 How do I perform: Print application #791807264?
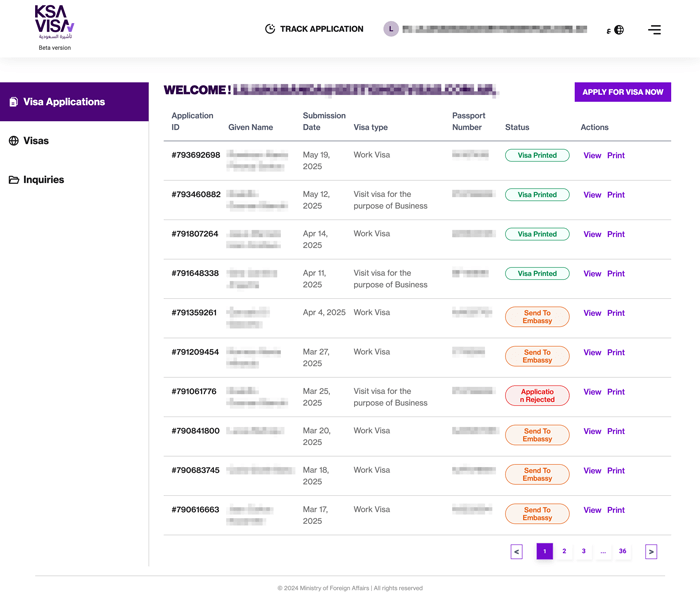(616, 234)
